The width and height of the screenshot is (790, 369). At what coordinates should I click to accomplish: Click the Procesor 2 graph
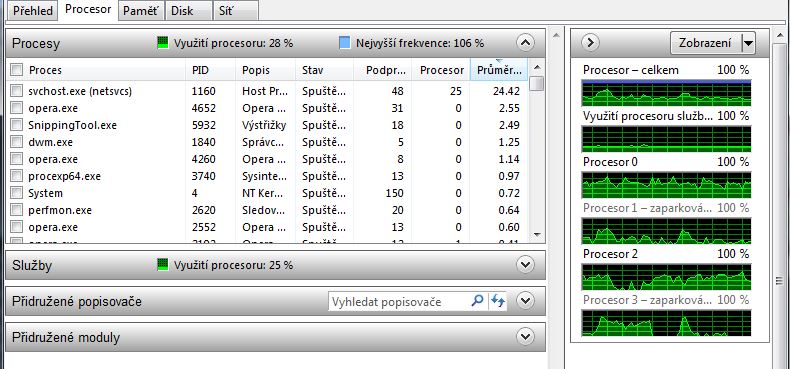(667, 277)
